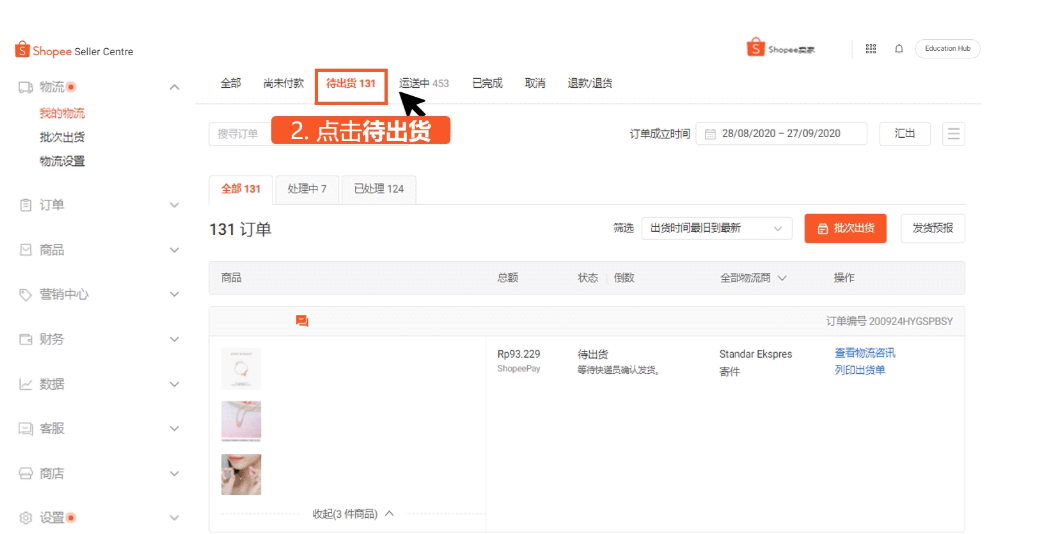Select the 取消 tab
Viewport: 1045px width, 534px height.
tap(535, 83)
